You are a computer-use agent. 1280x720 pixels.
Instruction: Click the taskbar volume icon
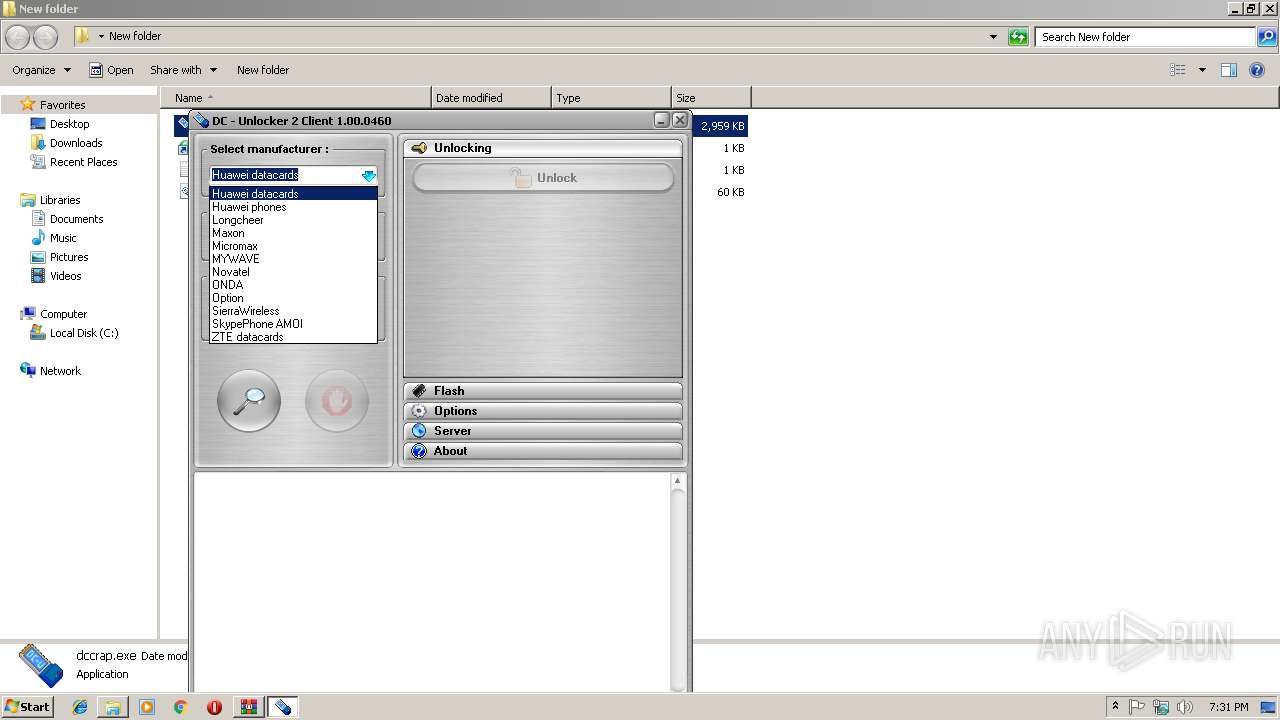click(x=1185, y=707)
